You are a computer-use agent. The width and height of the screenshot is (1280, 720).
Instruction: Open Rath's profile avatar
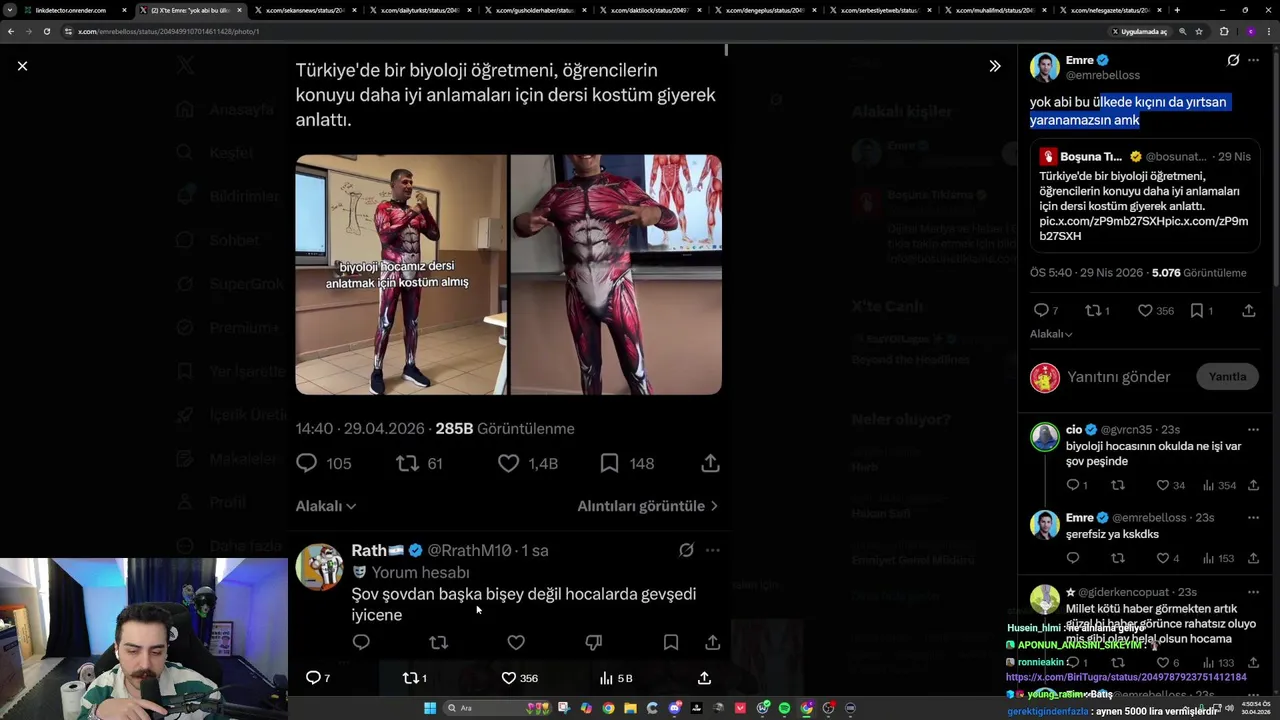pos(319,568)
